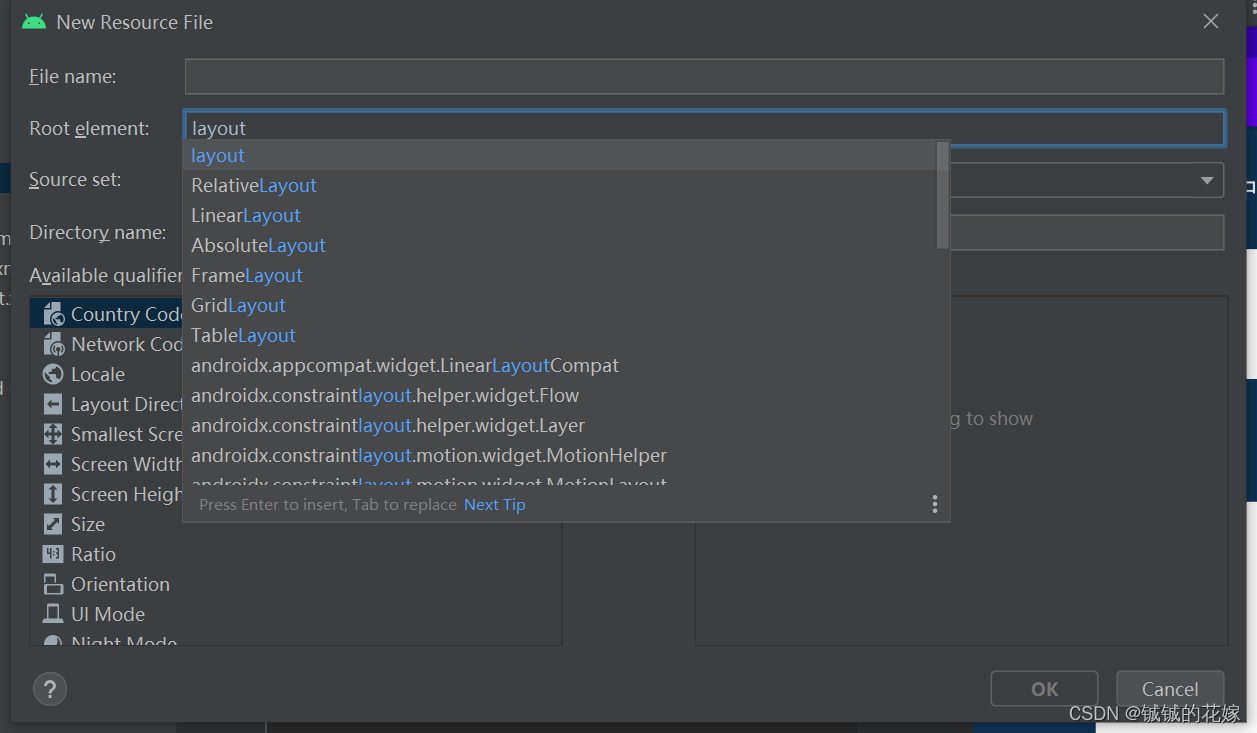Viewport: 1257px width, 733px height.
Task: Select the Screen Width qualifier icon
Action: point(53,464)
